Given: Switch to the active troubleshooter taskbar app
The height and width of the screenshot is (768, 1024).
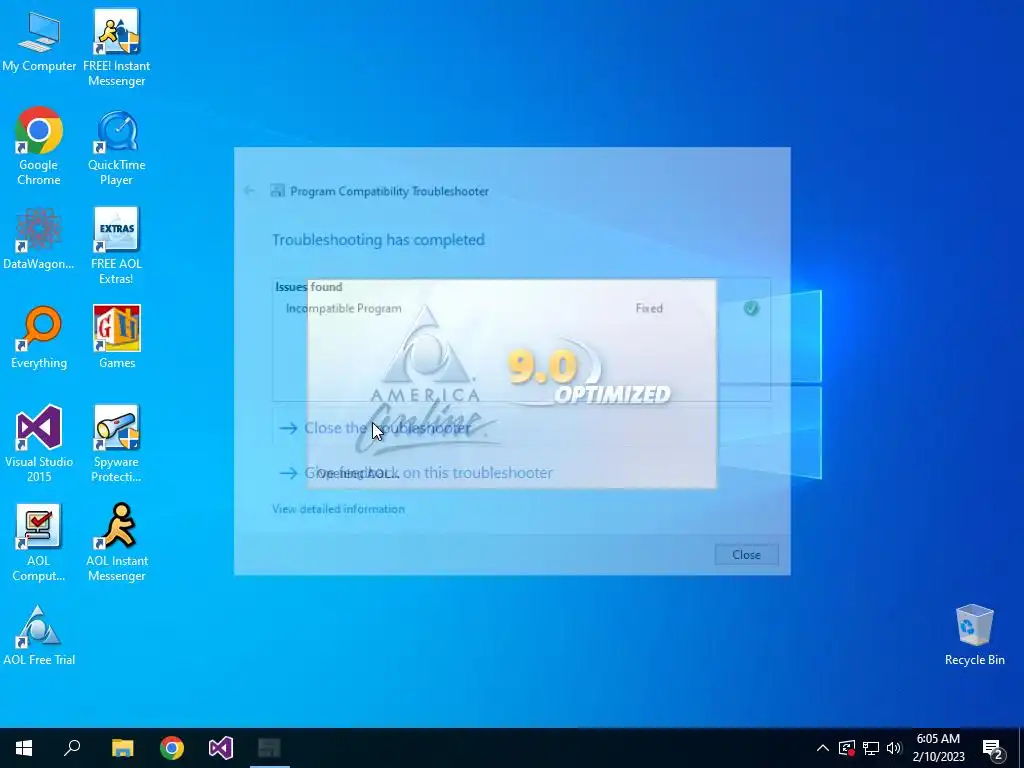Looking at the screenshot, I should [x=270, y=748].
